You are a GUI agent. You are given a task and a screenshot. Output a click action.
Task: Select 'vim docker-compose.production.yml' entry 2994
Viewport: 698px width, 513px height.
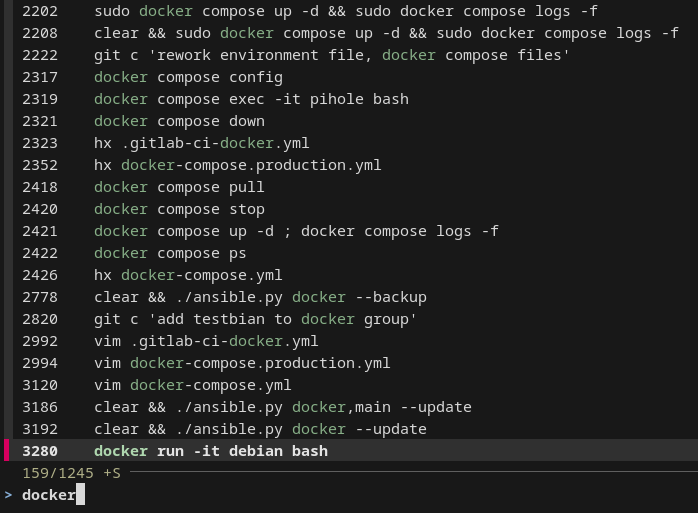click(x=242, y=363)
